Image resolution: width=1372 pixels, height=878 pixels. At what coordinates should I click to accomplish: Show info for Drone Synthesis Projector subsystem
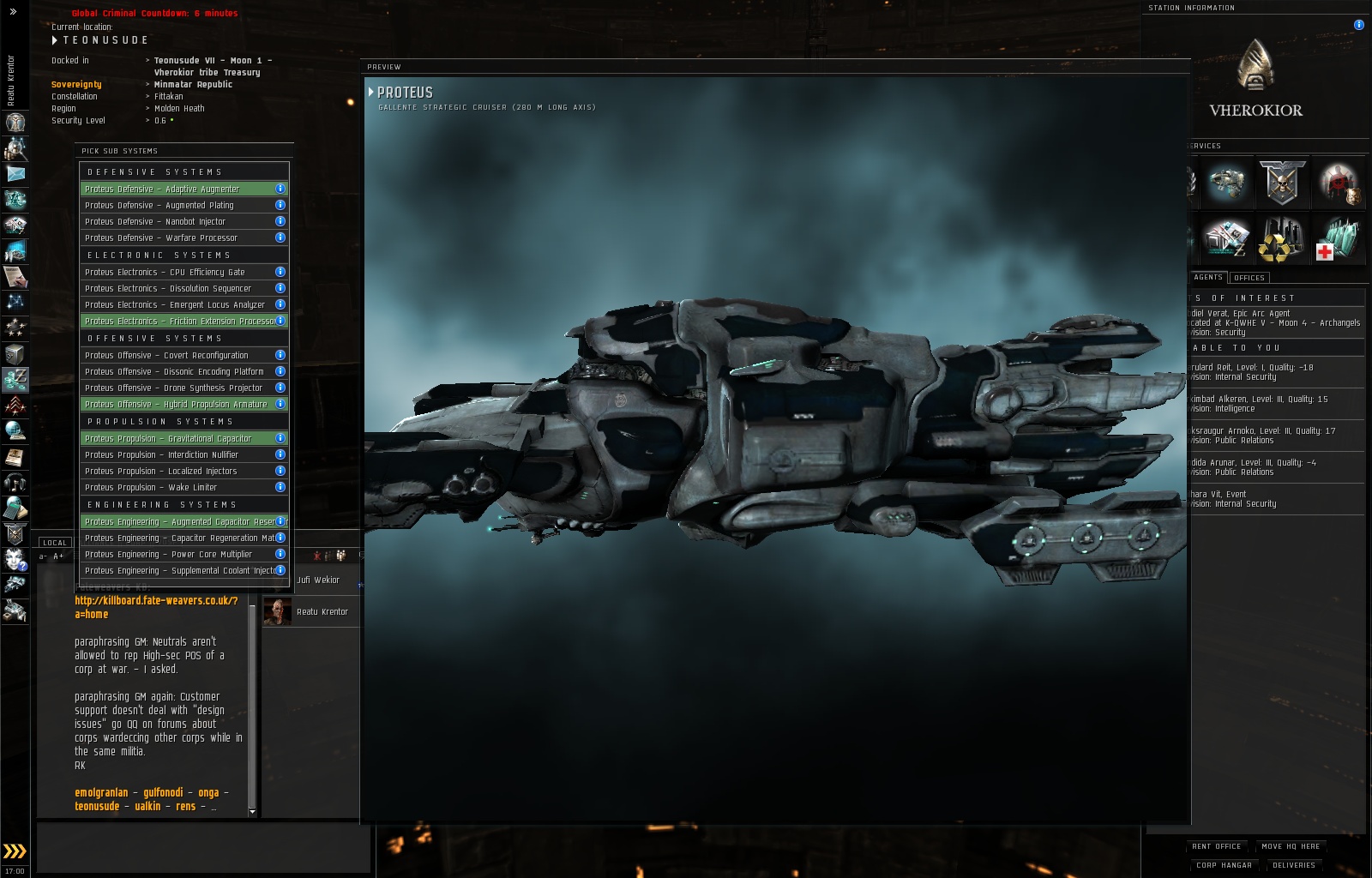pyautogui.click(x=280, y=388)
